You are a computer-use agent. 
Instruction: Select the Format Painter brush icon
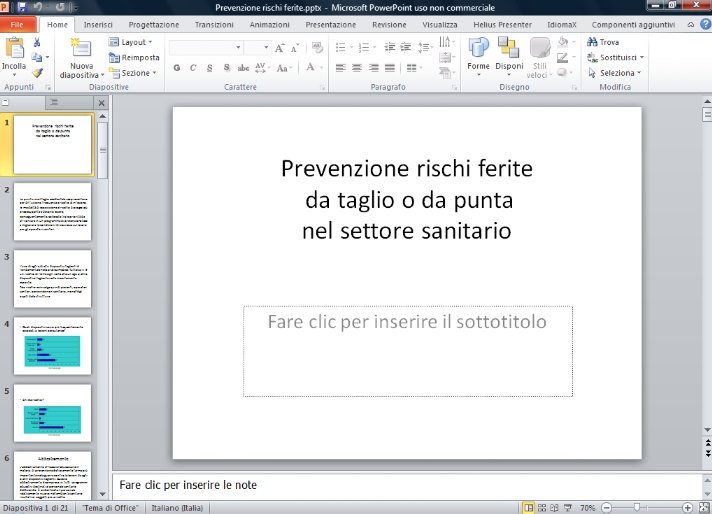coord(37,72)
